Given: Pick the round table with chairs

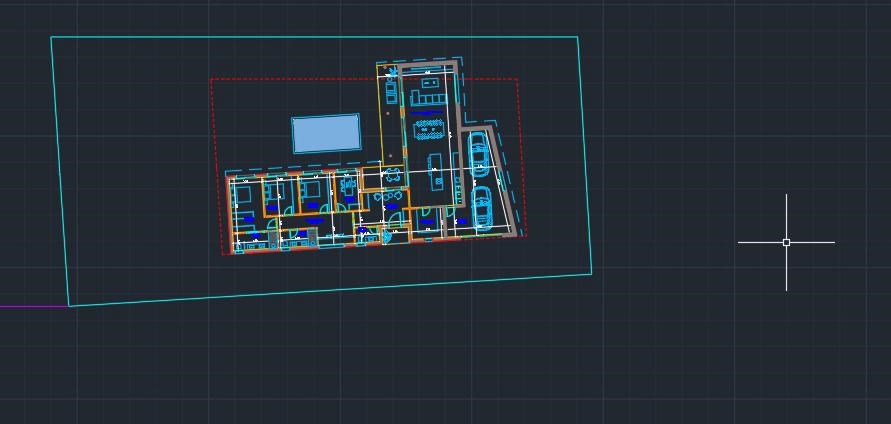Looking at the screenshot, I should pos(392,175).
